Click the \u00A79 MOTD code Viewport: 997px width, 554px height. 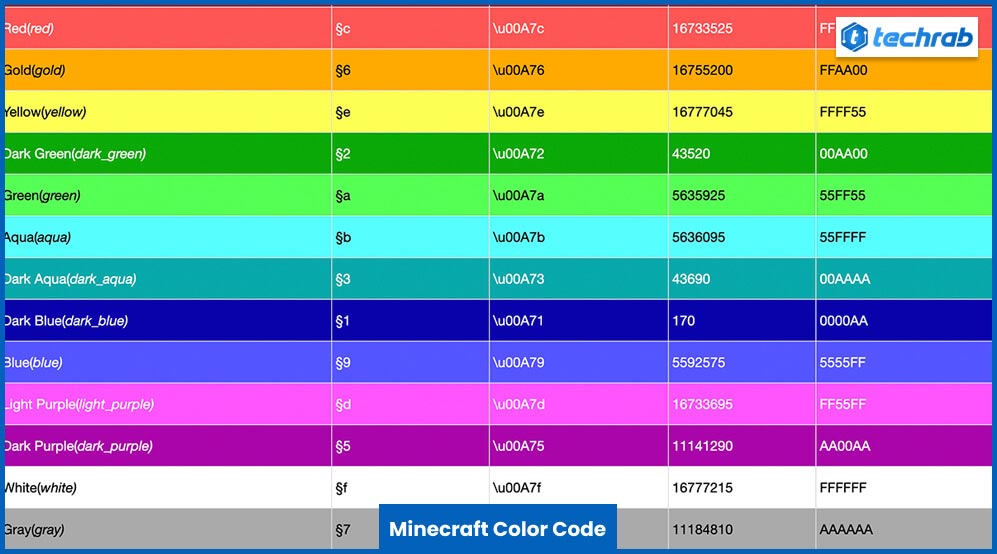pyautogui.click(x=518, y=363)
